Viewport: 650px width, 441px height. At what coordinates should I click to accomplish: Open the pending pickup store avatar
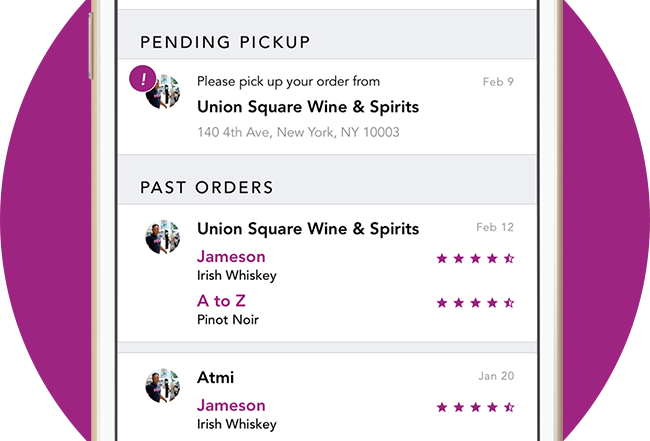[163, 92]
